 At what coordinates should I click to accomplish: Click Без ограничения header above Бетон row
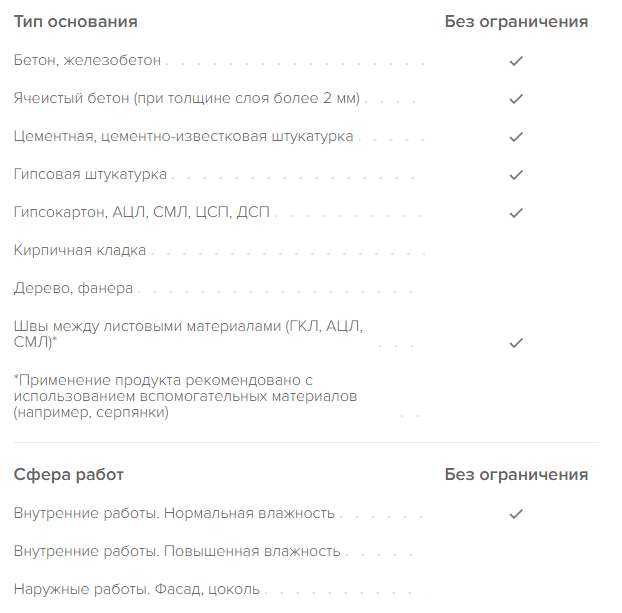tap(516, 21)
